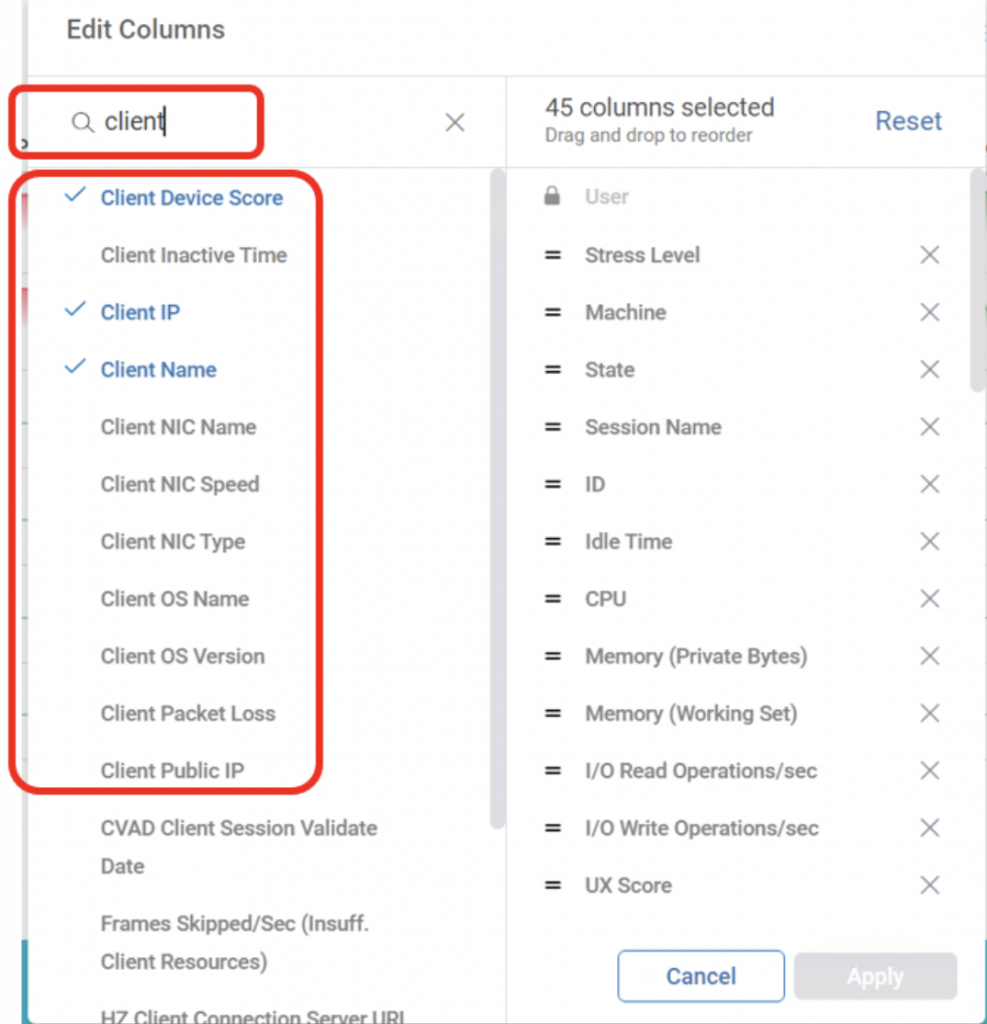This screenshot has width=987, height=1024.
Task: Click the selected columns list scrollbar
Action: point(977,280)
